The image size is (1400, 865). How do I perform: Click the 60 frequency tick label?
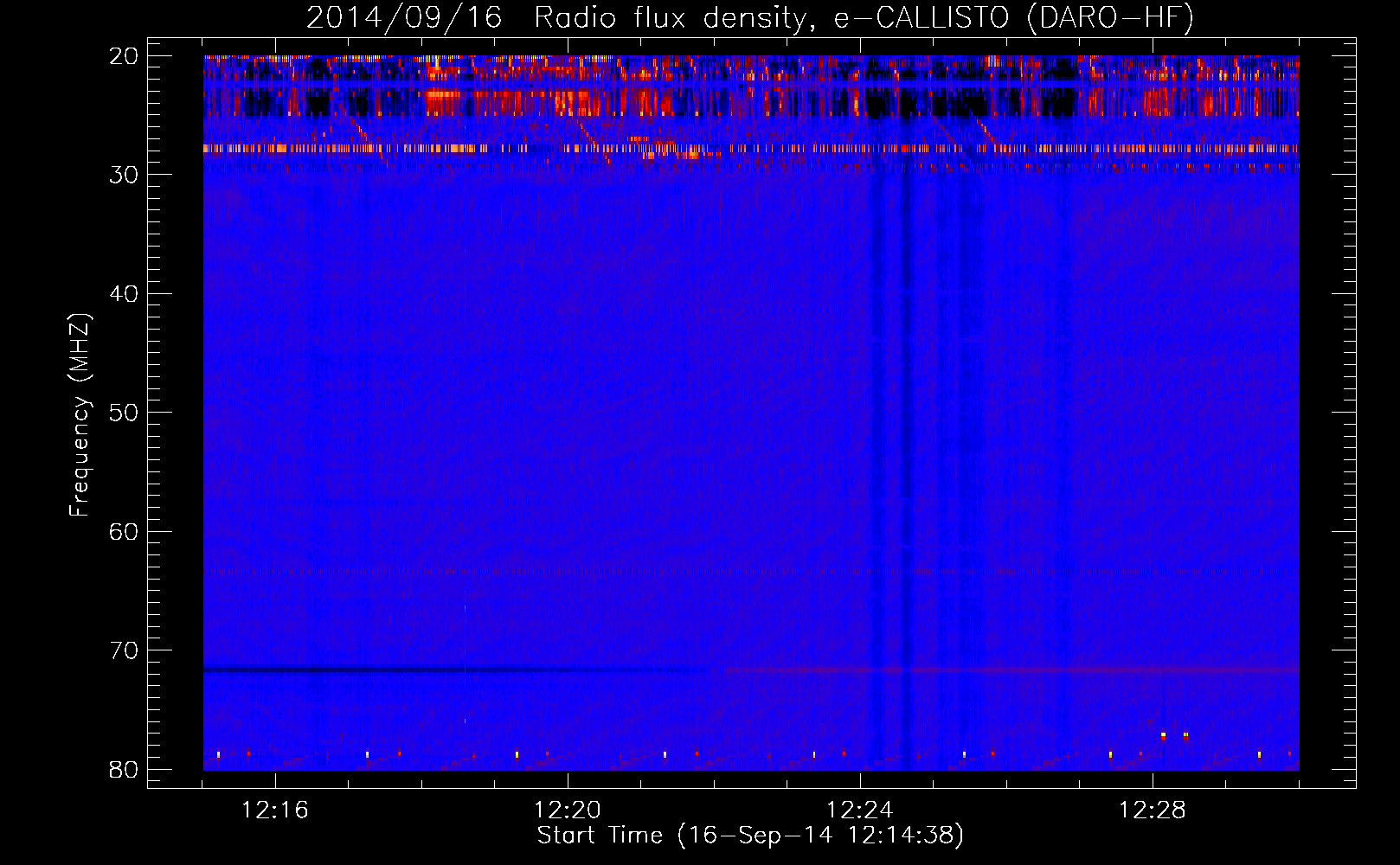point(124,531)
